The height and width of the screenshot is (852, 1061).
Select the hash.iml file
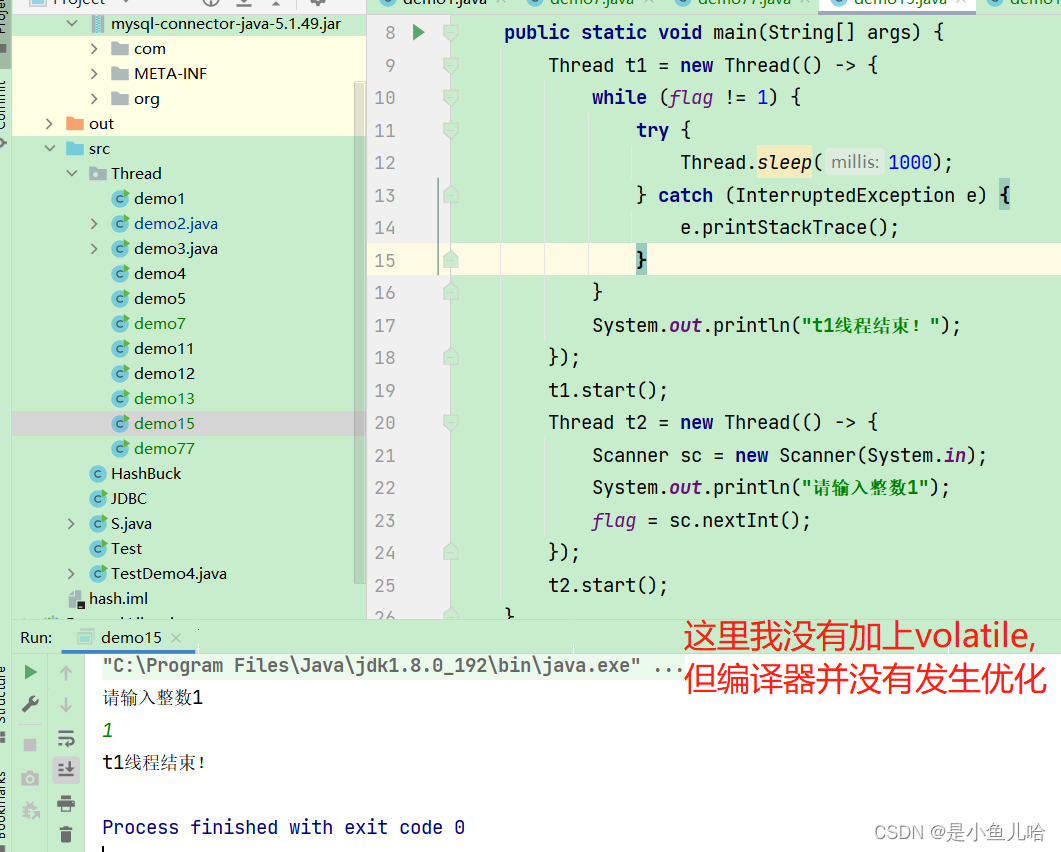[118, 598]
